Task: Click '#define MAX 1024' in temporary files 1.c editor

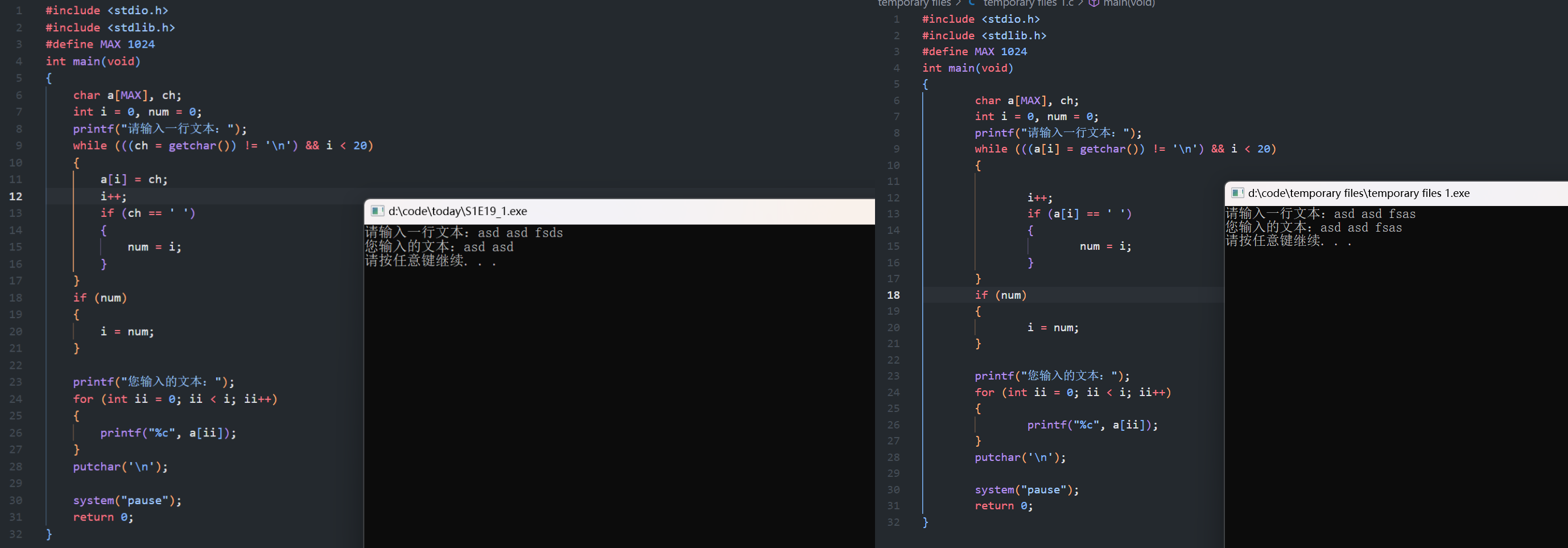Action: 975,52
